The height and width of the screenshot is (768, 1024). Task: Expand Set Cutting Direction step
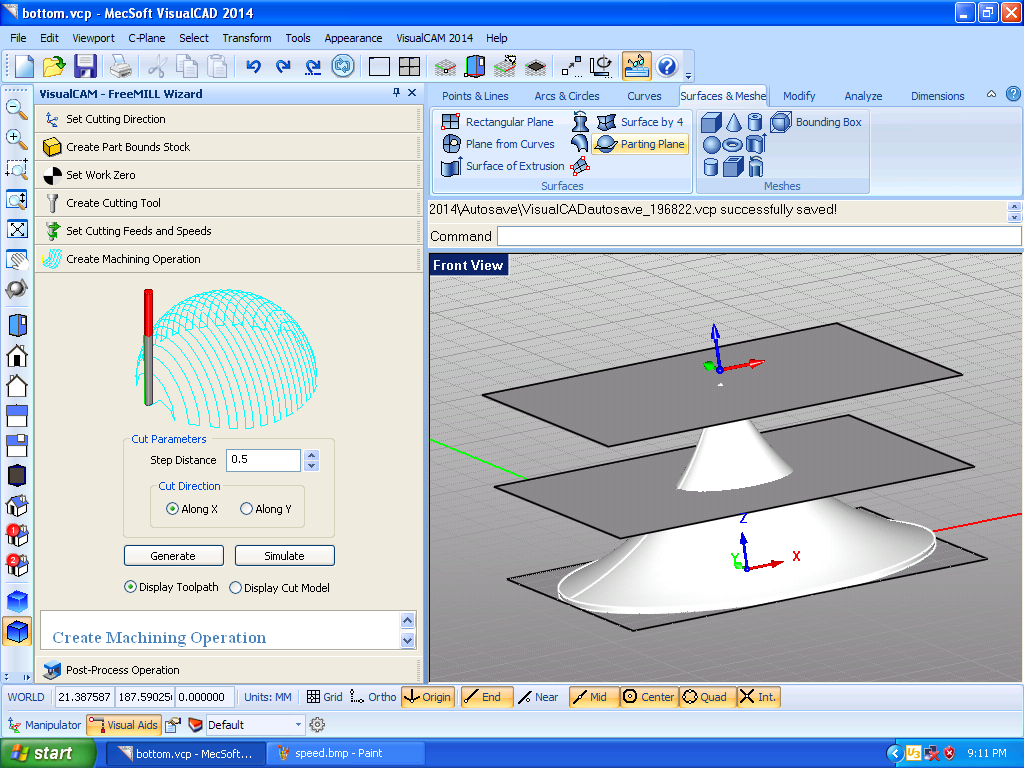[229, 119]
